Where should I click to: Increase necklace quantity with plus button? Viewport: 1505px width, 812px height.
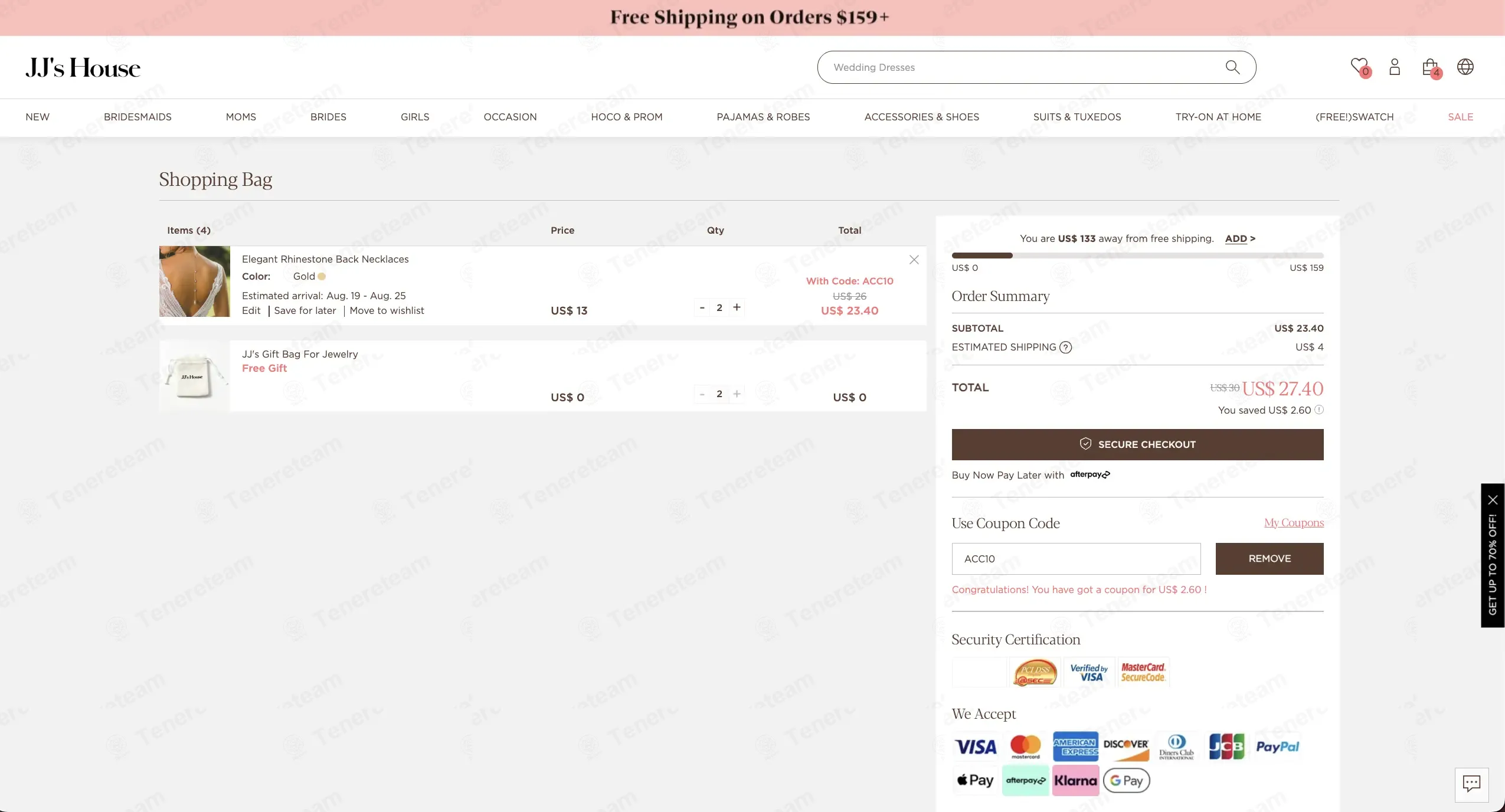737,307
